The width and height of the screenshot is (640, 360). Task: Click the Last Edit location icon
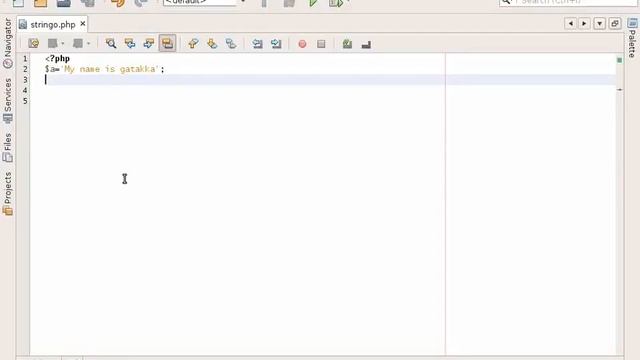click(x=34, y=44)
